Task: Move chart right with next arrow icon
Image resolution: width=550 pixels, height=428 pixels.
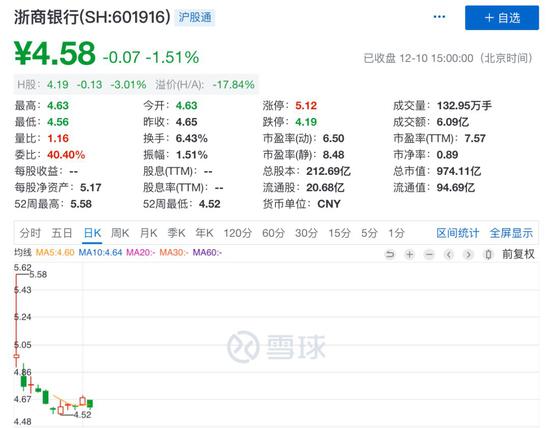Action: 468,254
